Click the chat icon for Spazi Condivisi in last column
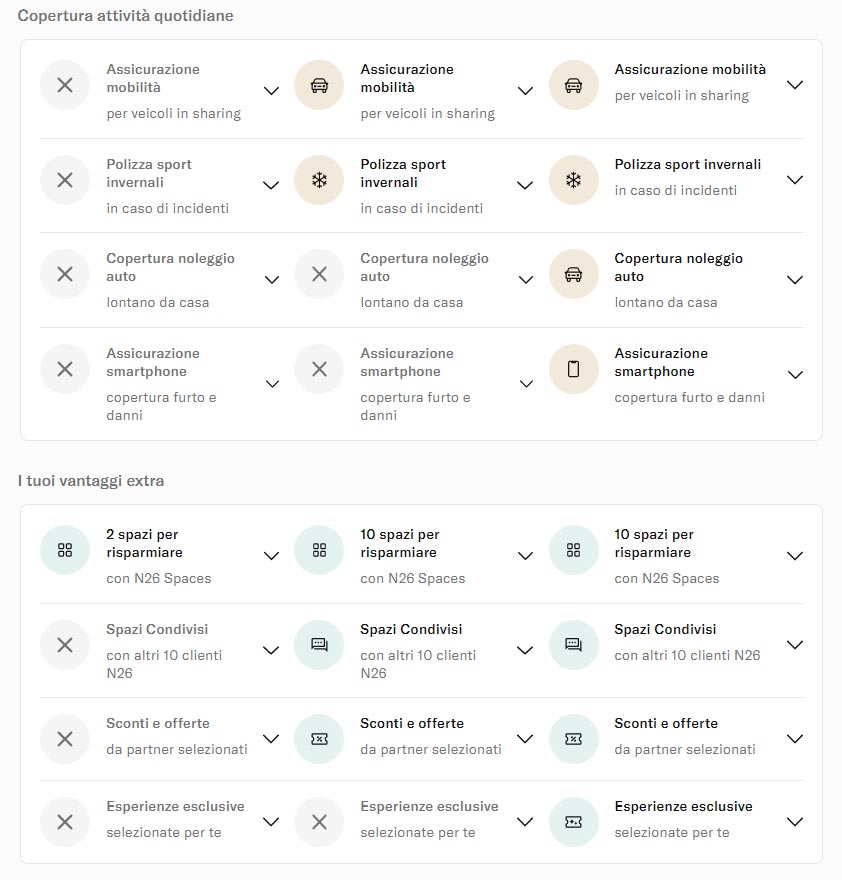842x880 pixels. [573, 645]
